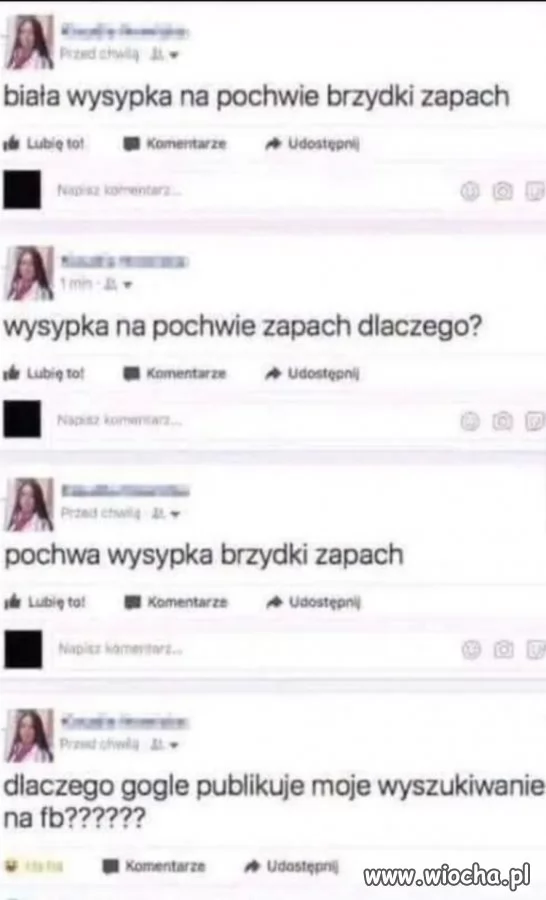Click Komentarze under the last post about gogle
Viewport: 546px width, 900px height.
tap(154, 866)
